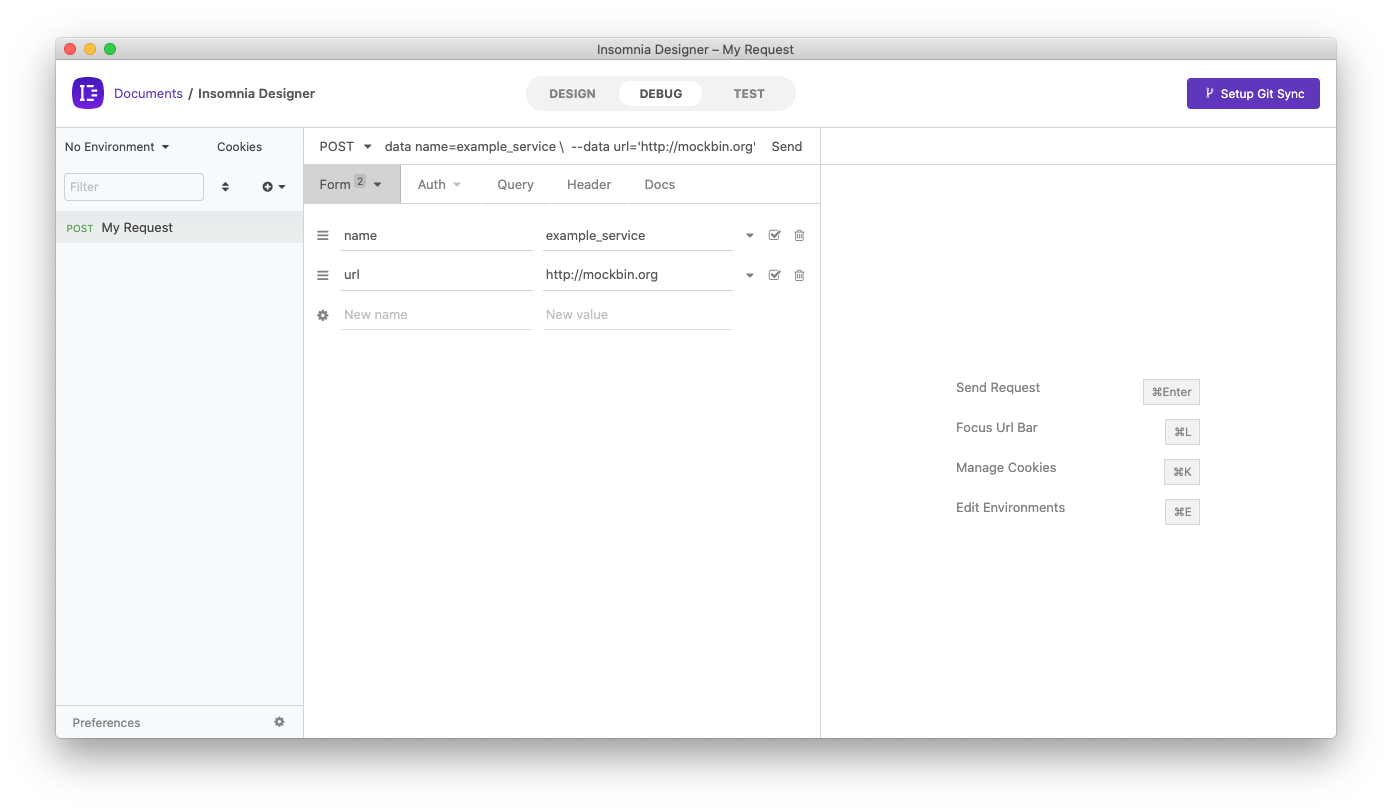Toggle the name row enabled checkbox
This screenshot has height=812, width=1392.
coord(774,236)
